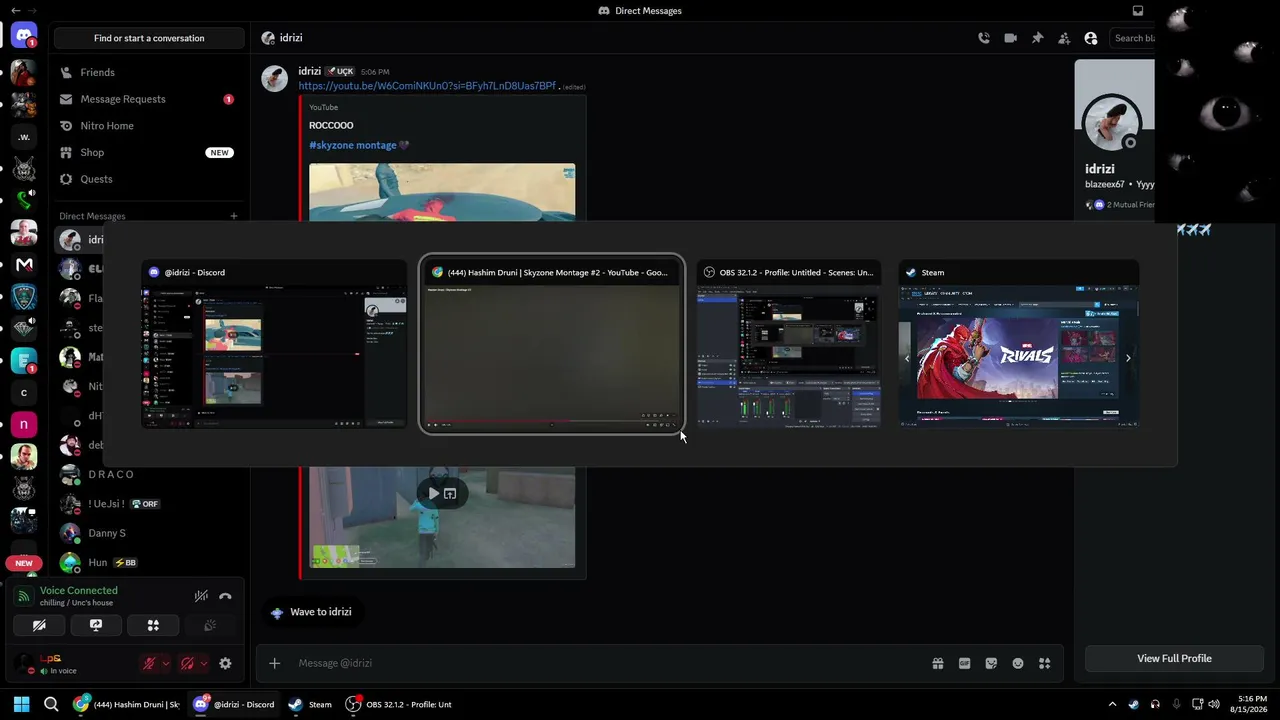Open apps launcher in message bar
Screen dimensions: 1280x720
point(1045,663)
